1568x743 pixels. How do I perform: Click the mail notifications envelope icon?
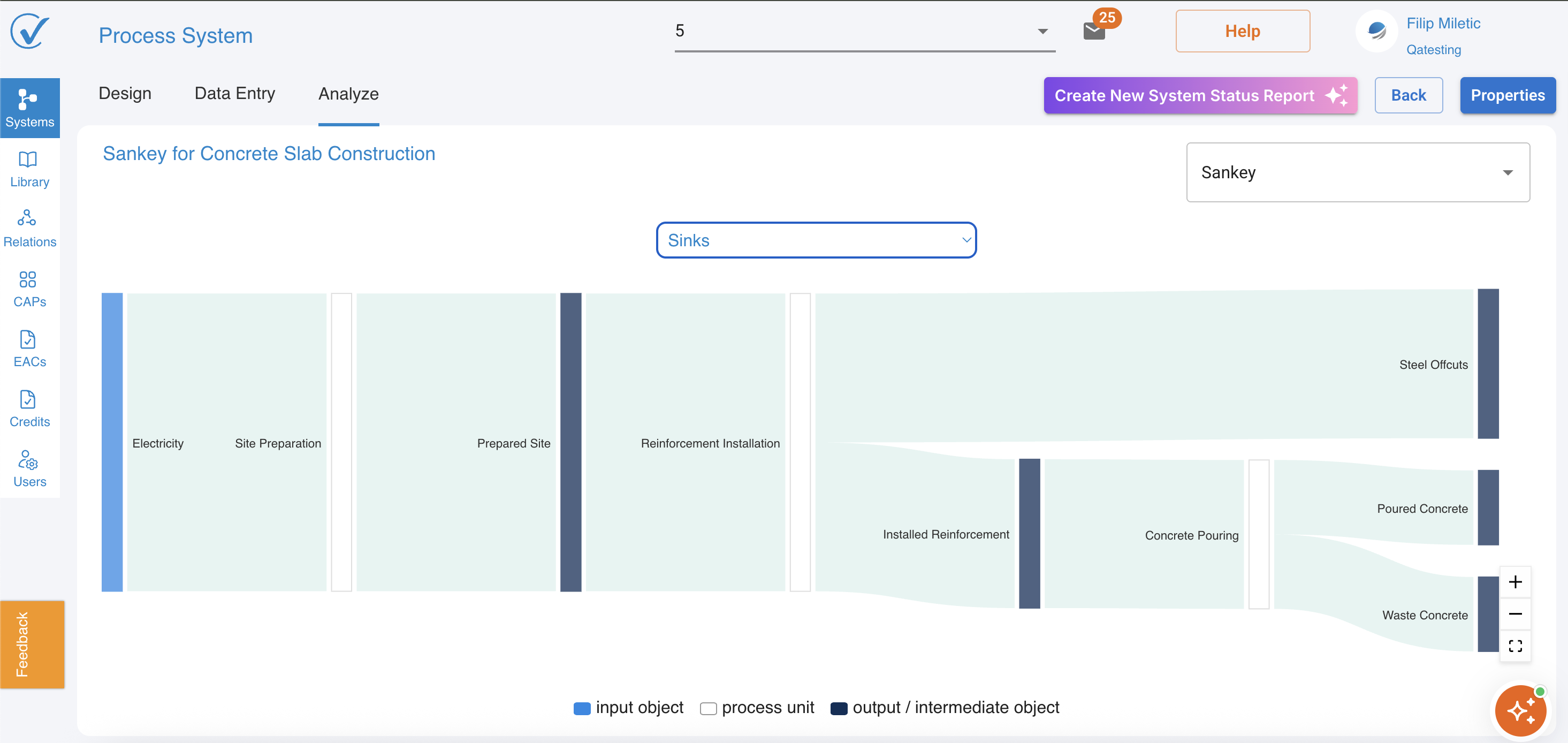(x=1094, y=31)
